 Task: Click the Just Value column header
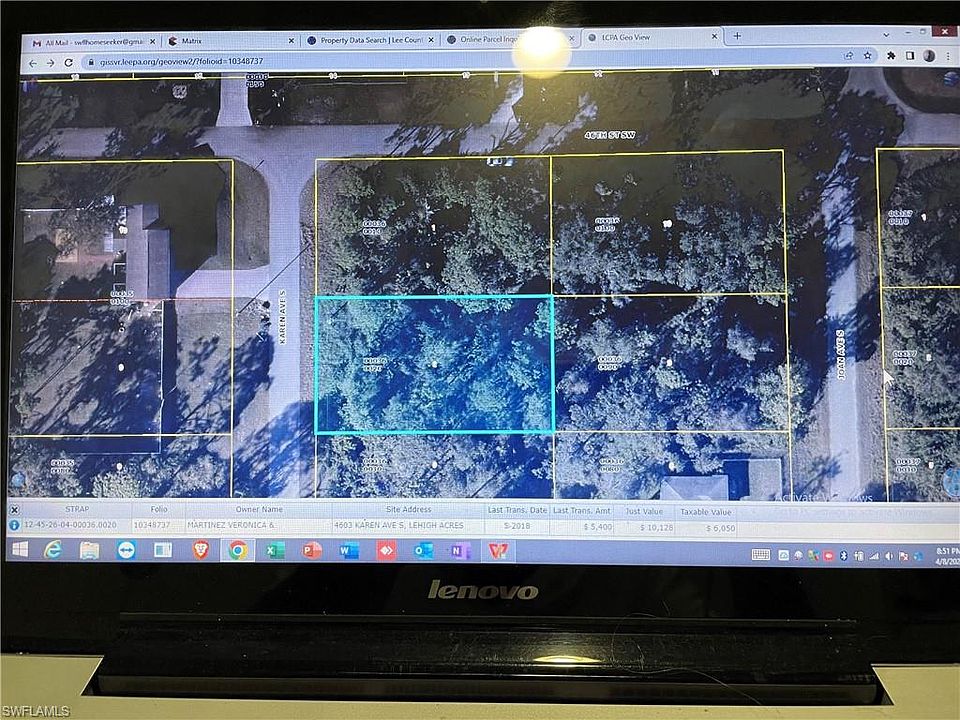tap(644, 511)
